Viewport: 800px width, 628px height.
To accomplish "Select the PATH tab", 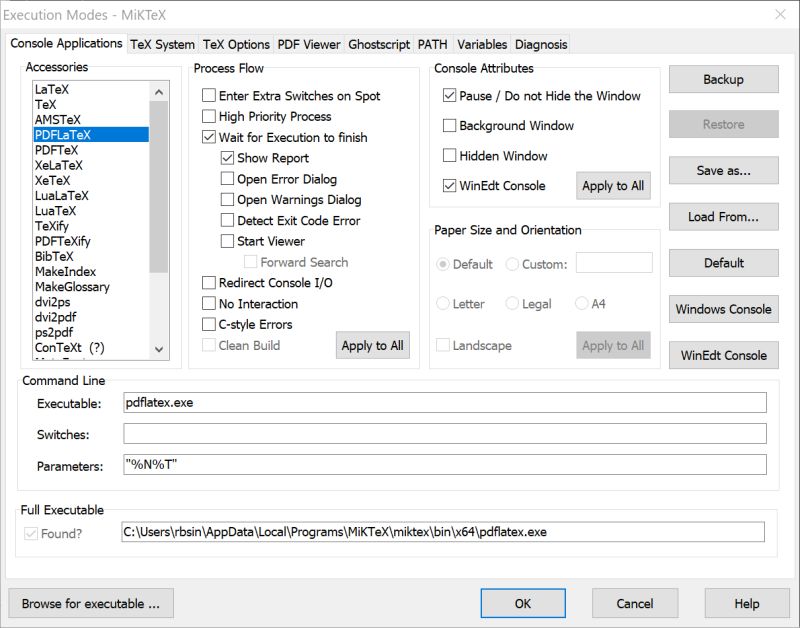I will click(433, 44).
